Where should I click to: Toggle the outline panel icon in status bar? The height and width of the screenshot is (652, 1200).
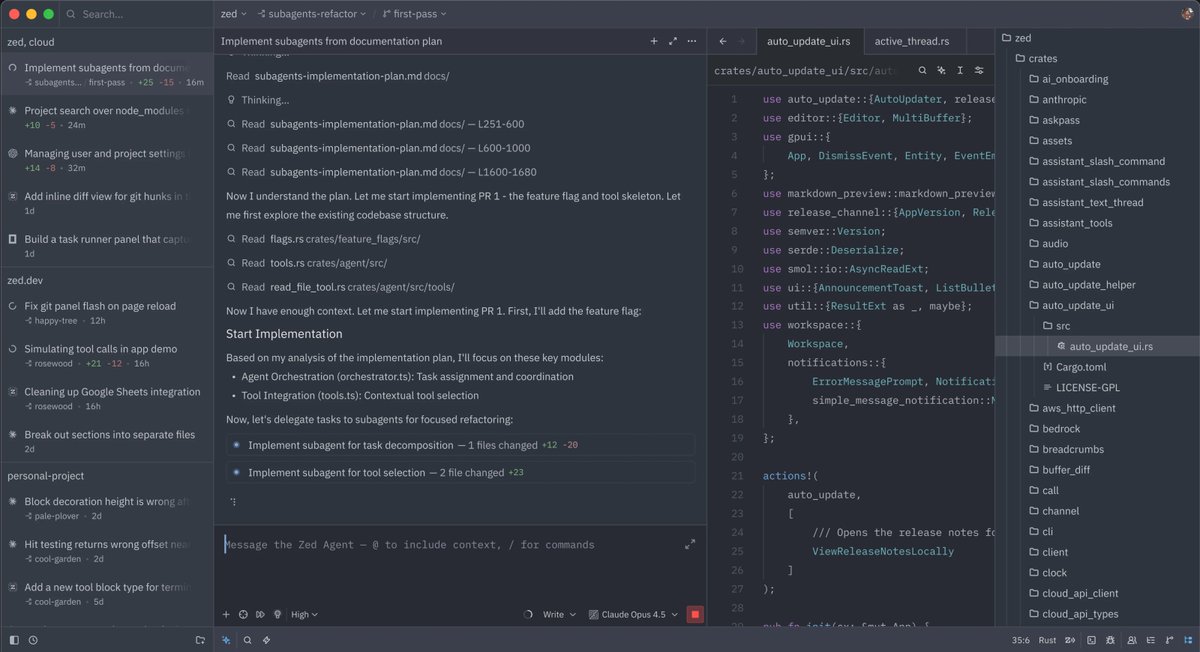[1150, 640]
